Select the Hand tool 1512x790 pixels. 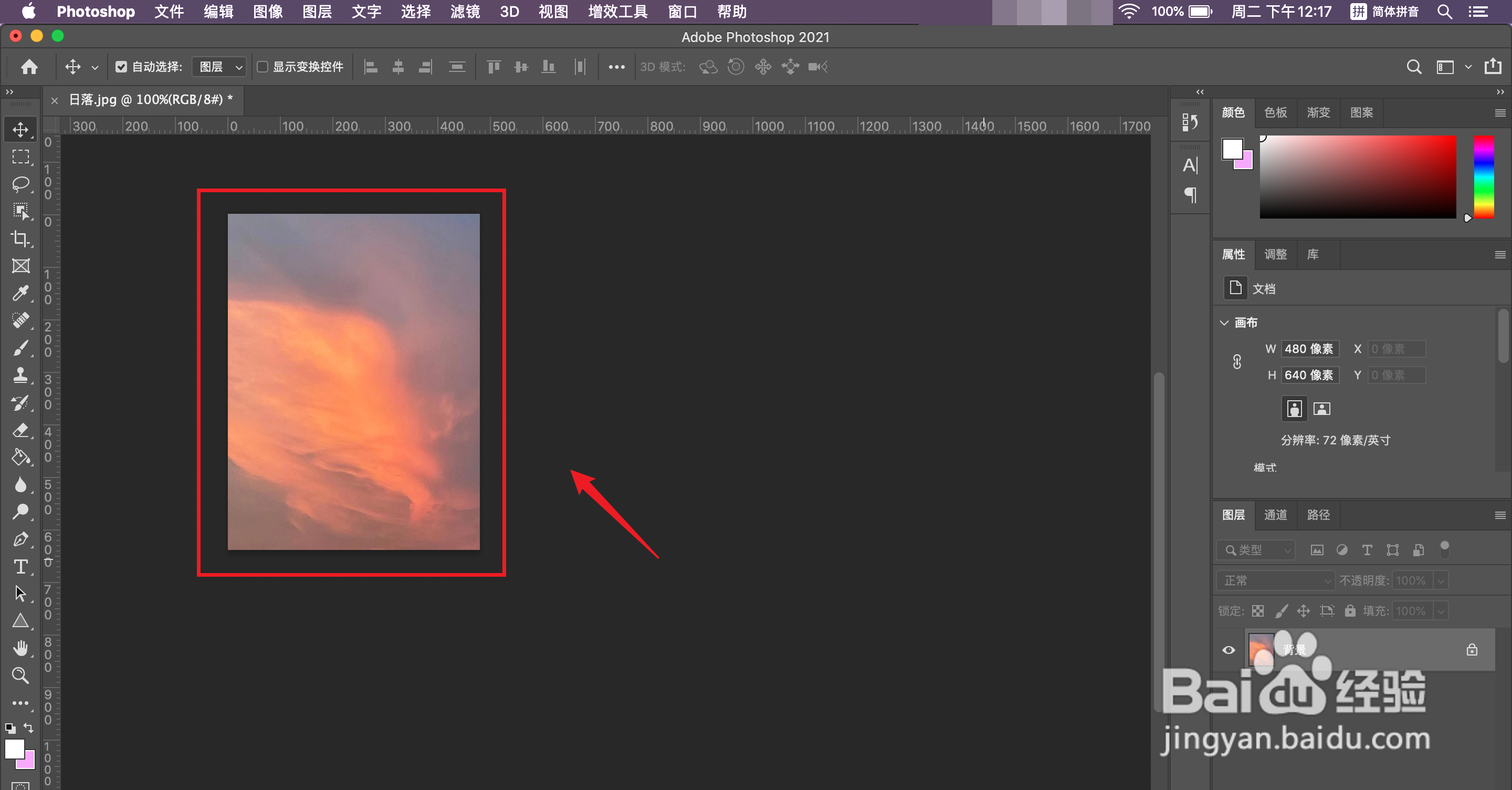pos(20,648)
